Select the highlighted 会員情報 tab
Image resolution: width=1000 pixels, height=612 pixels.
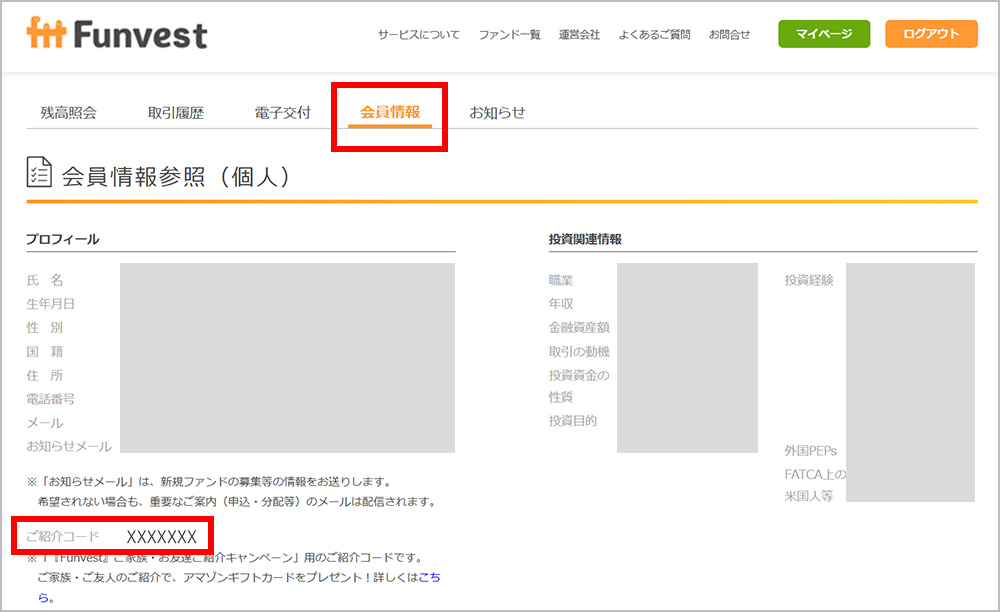point(389,113)
